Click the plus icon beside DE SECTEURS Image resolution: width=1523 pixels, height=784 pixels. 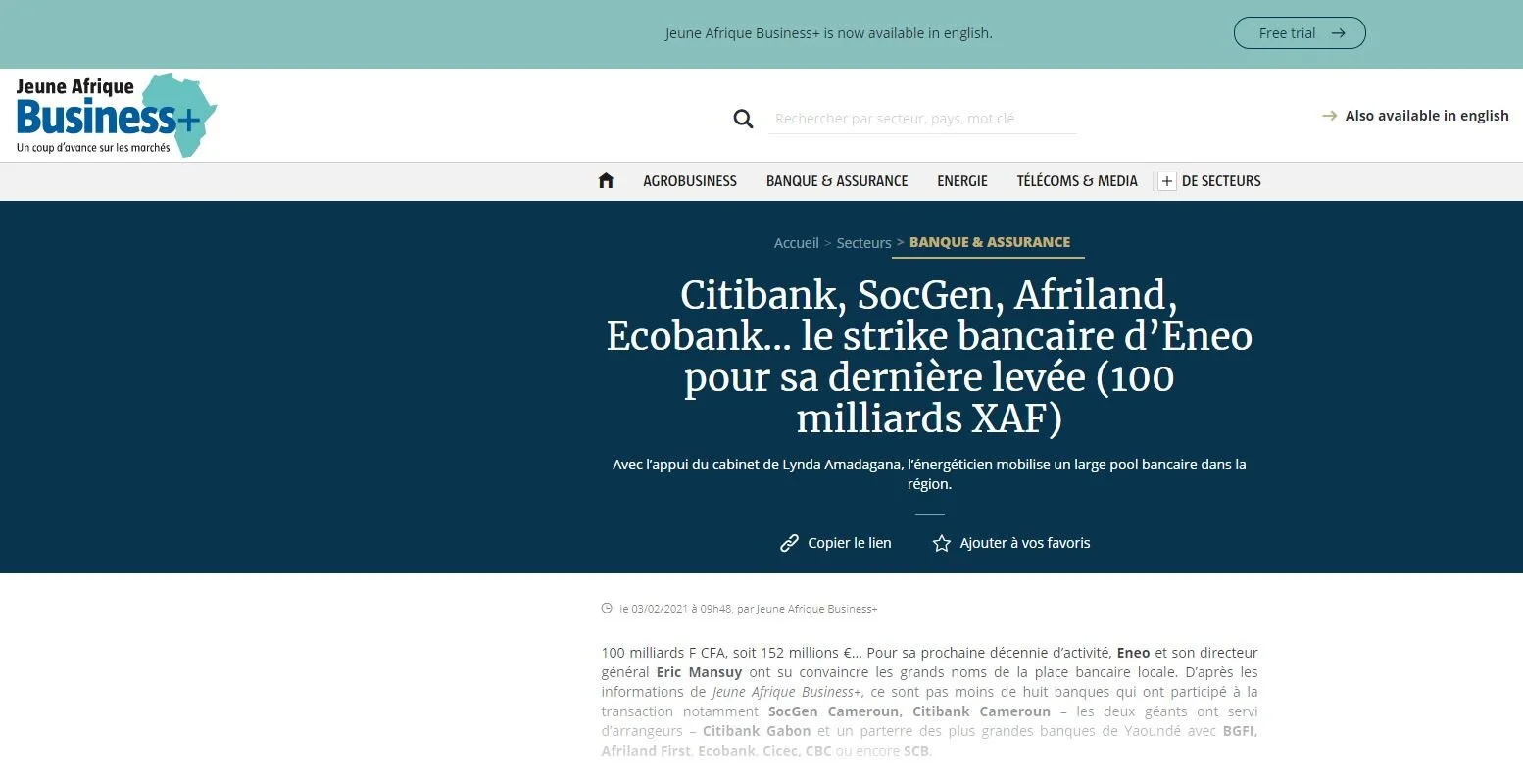1166,181
